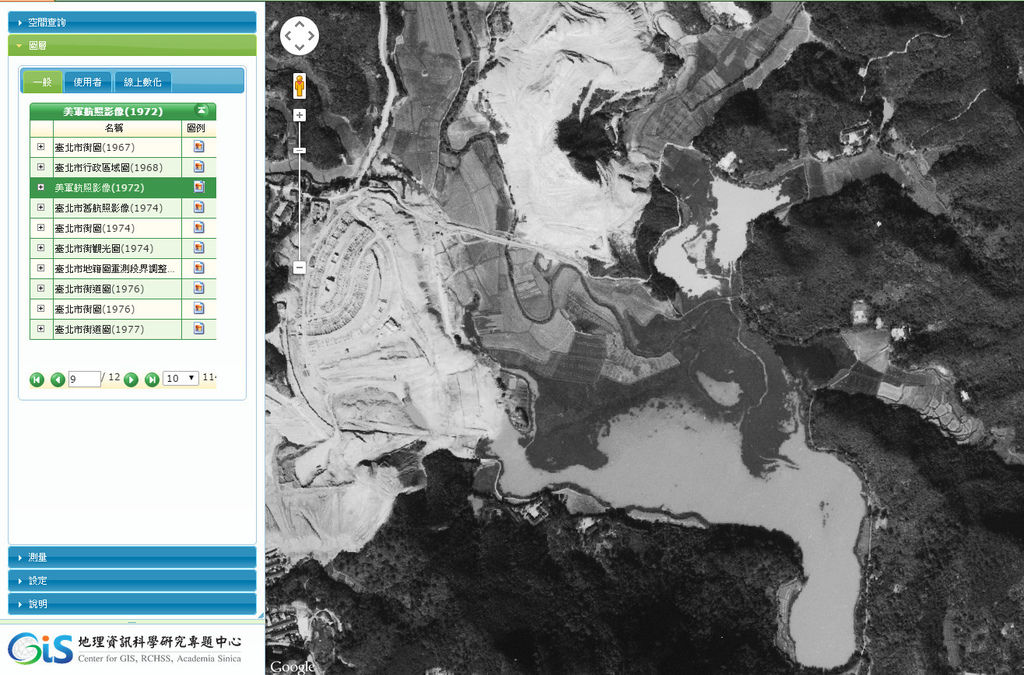
Task: Expand the 臺北市行政區域圖(1968) layer
Action: click(40, 167)
